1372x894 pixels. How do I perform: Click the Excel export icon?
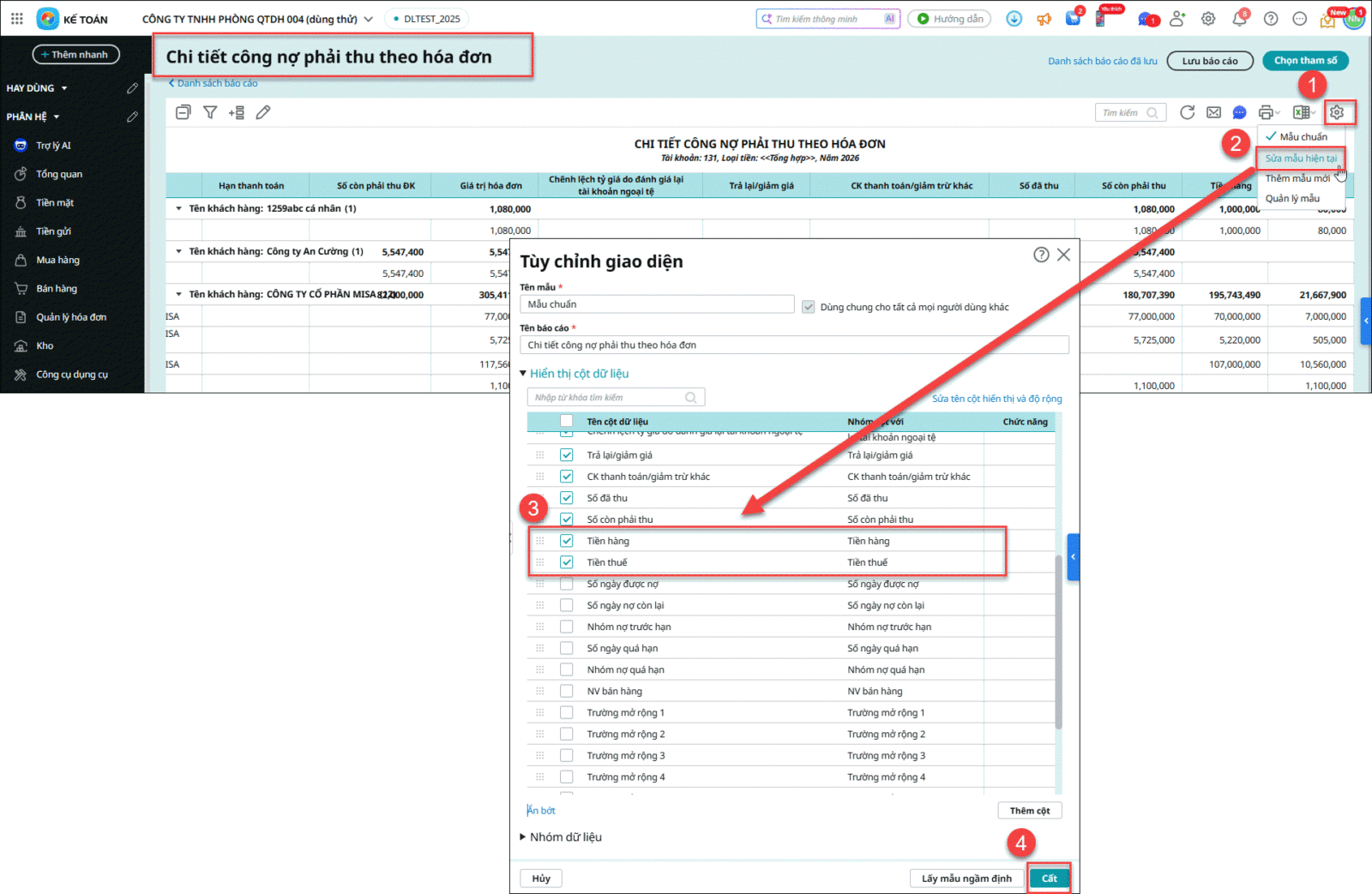(x=1301, y=112)
